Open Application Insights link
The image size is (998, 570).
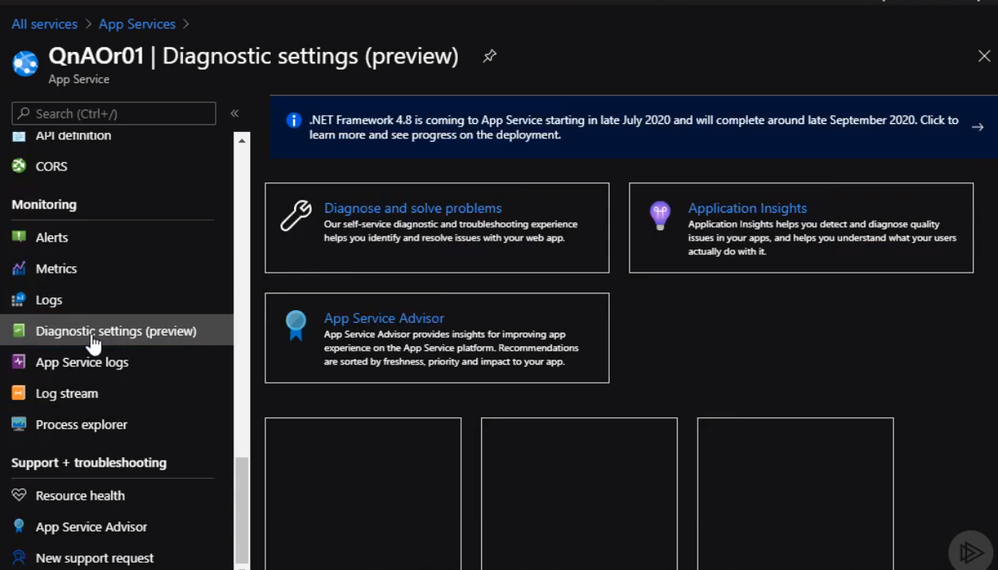(747, 208)
